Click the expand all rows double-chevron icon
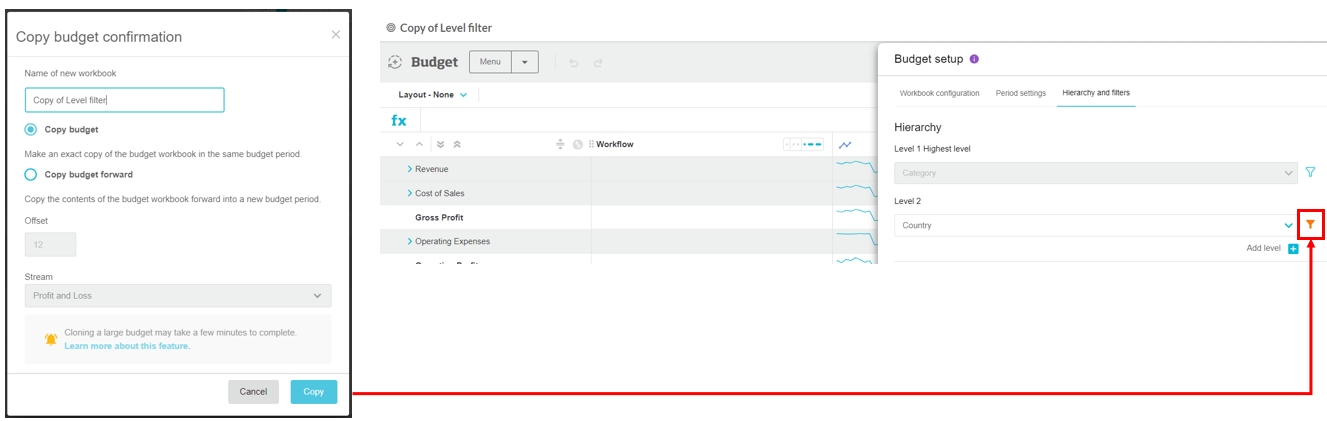Screen dimensions: 1327x421 tap(441, 145)
